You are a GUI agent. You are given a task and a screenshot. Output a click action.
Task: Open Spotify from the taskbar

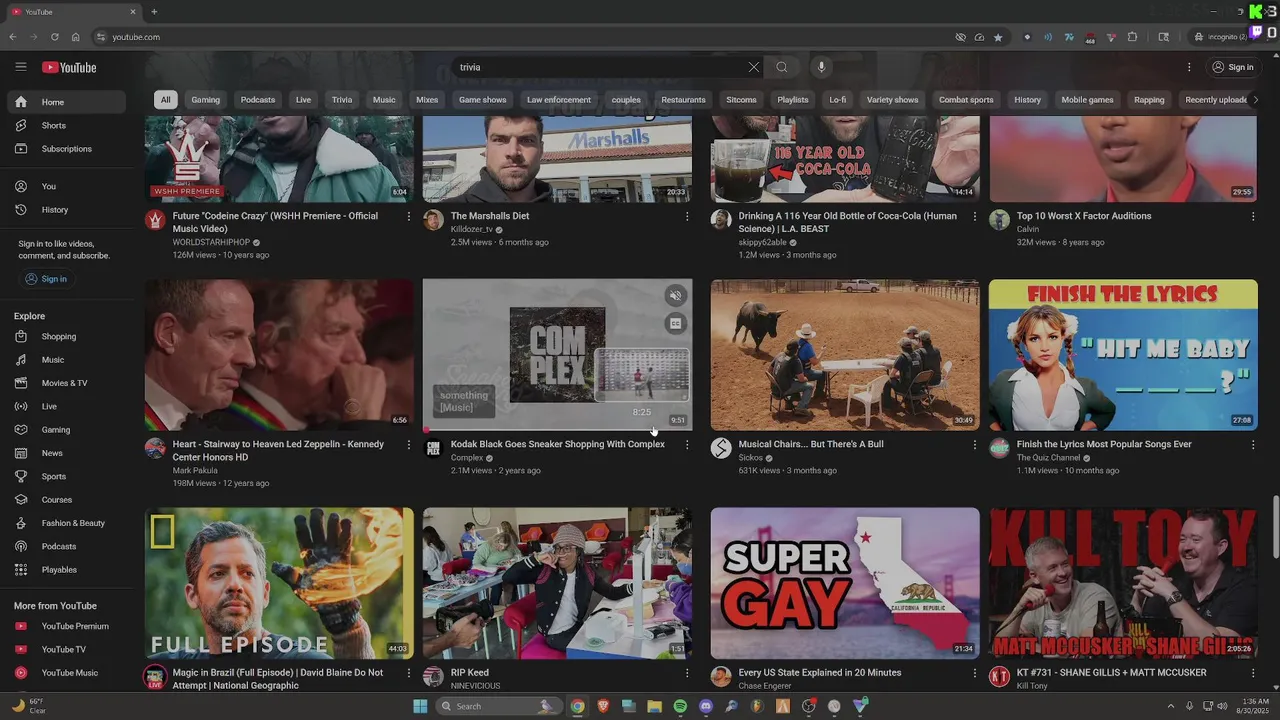[680, 706]
